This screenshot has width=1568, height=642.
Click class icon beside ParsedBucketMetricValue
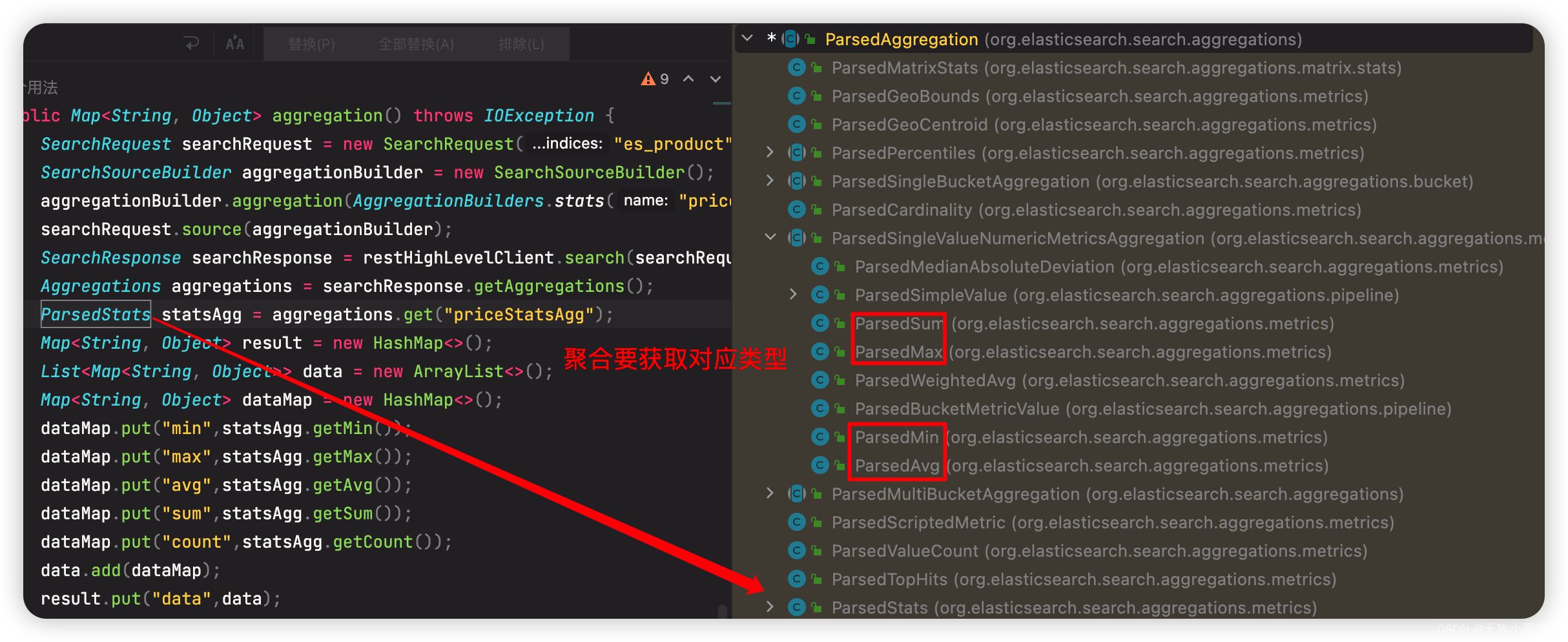(820, 408)
